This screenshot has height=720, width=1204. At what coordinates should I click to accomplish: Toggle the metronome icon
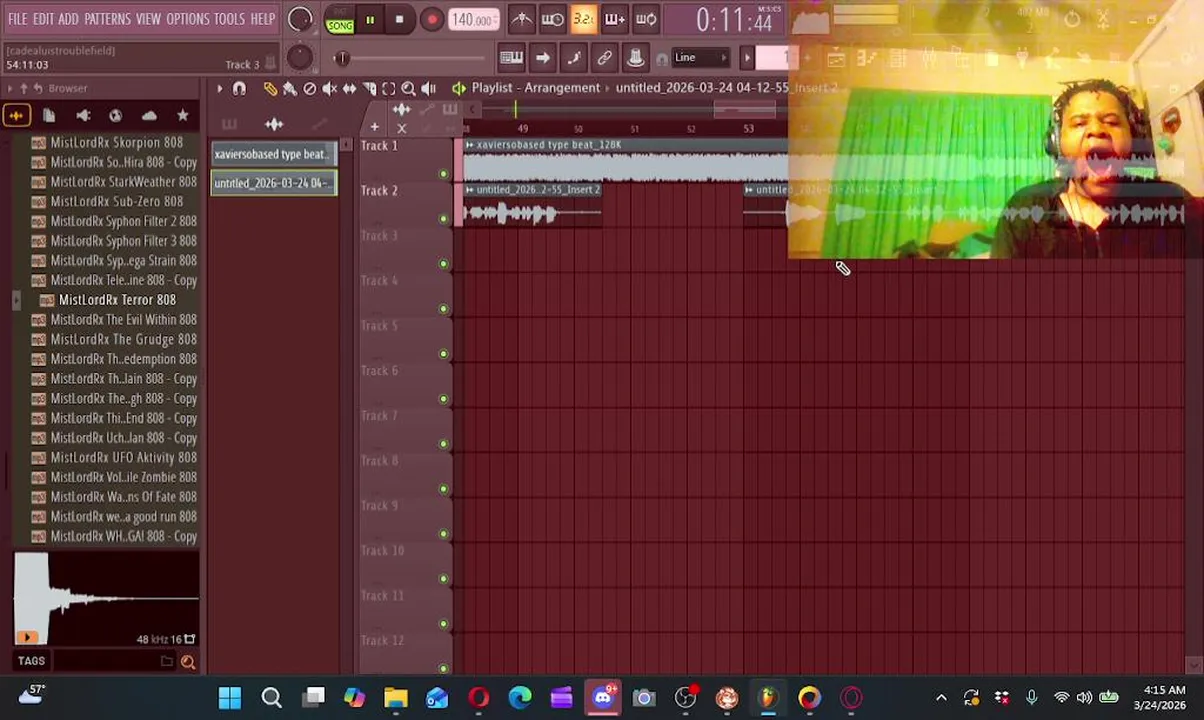(521, 19)
